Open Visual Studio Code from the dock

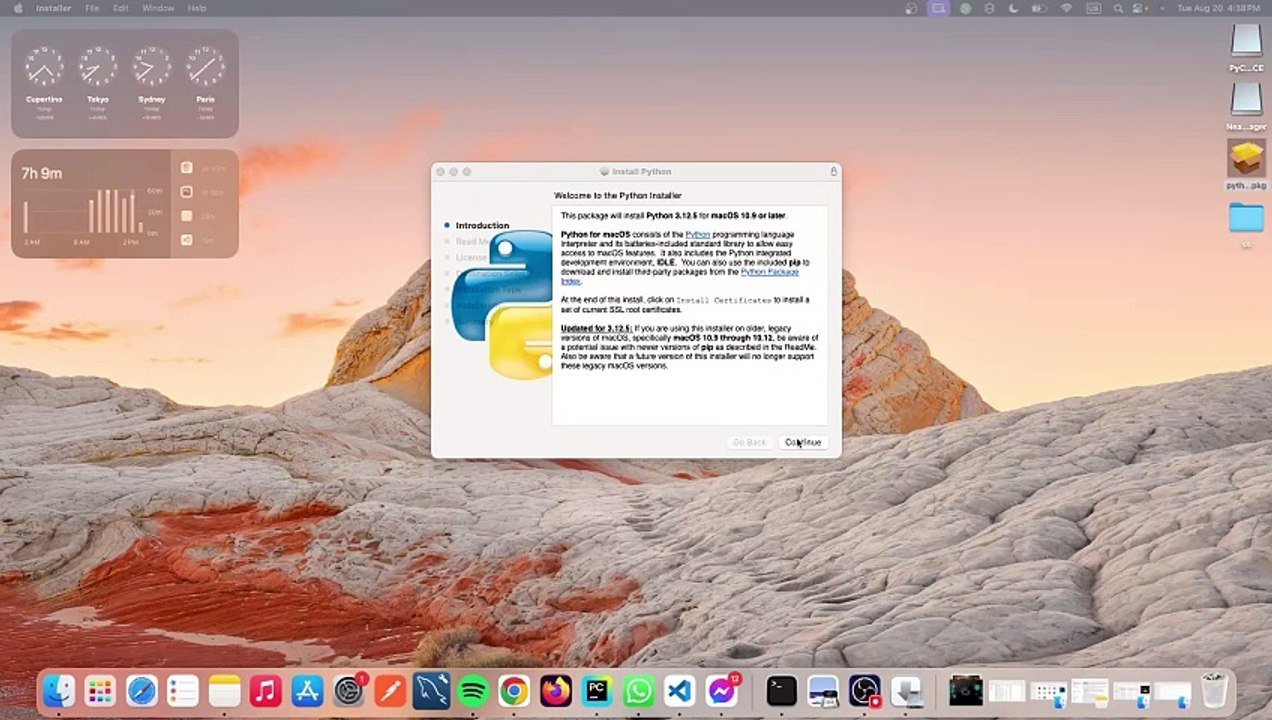tap(680, 691)
